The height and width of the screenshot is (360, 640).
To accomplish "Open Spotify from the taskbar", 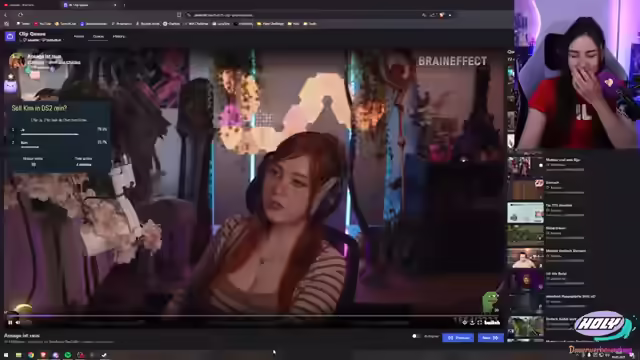I will (68, 355).
